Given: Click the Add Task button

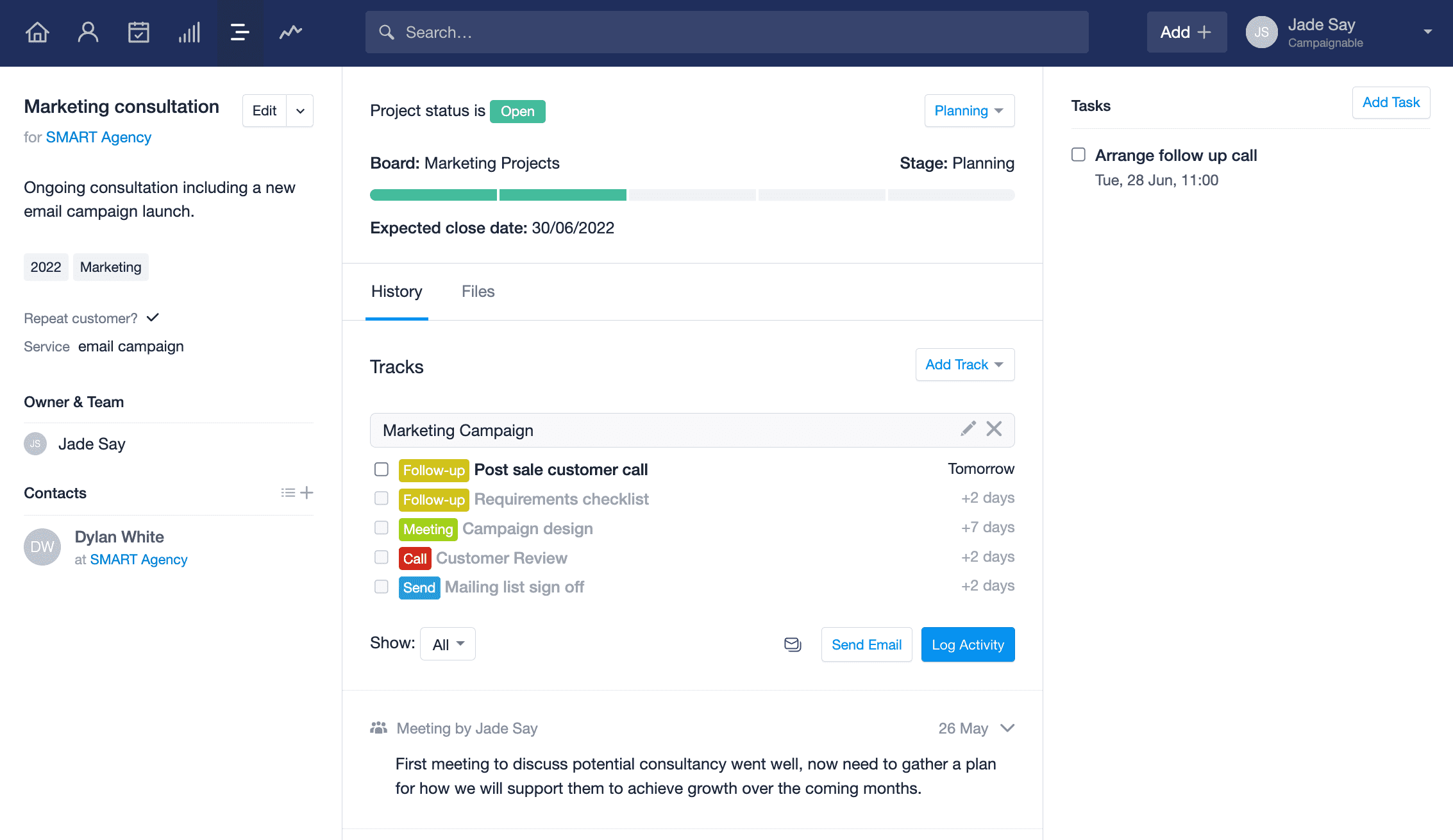Looking at the screenshot, I should click(x=1391, y=102).
